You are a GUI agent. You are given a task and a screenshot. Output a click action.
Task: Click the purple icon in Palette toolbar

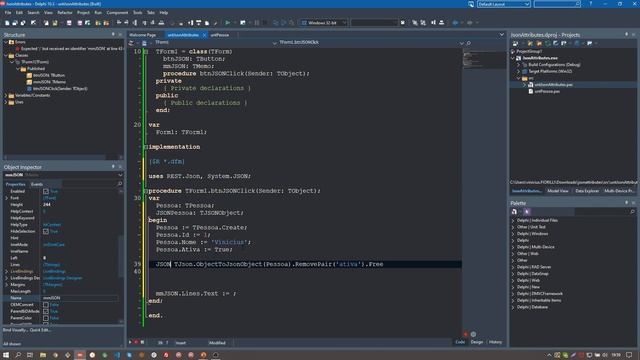[527, 211]
